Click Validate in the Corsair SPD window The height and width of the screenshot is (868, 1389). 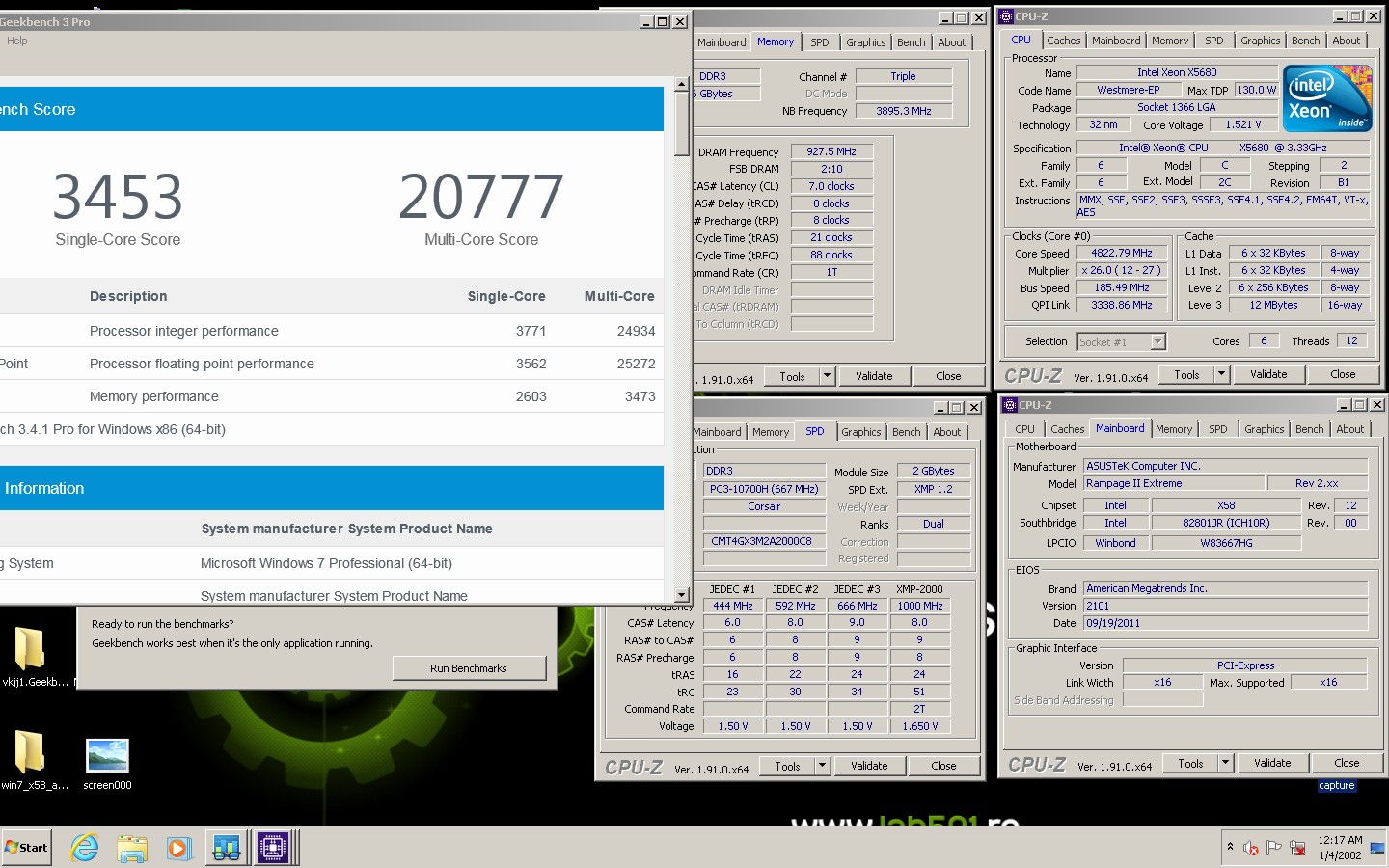(869, 766)
